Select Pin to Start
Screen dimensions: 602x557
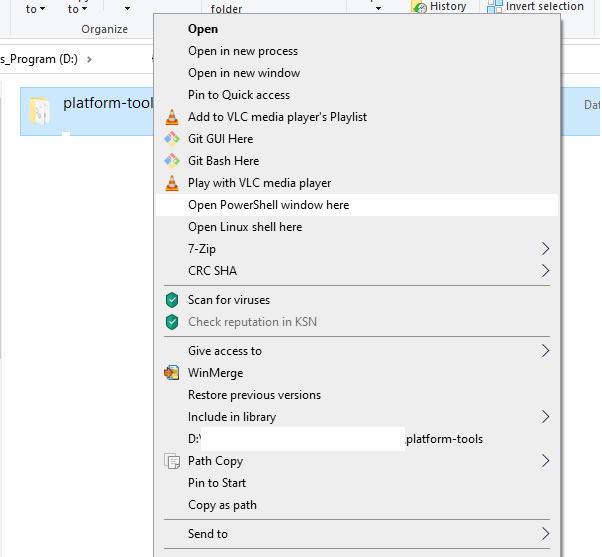357,483
